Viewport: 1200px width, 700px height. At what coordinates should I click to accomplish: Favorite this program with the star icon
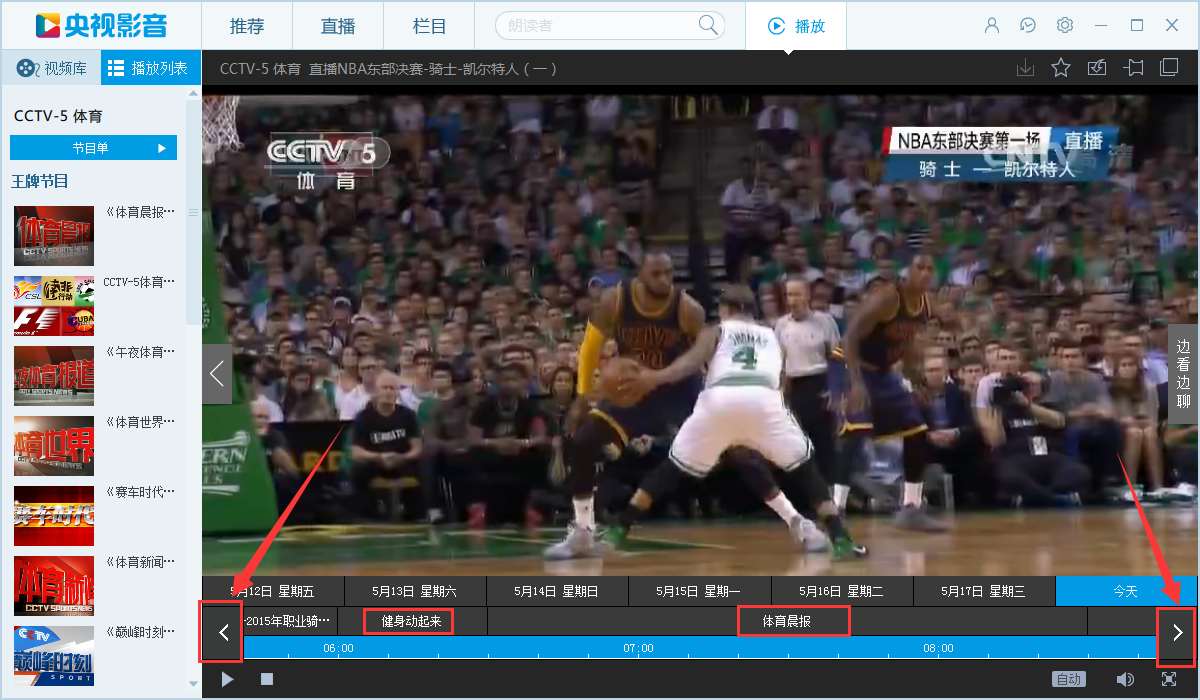click(x=1061, y=68)
